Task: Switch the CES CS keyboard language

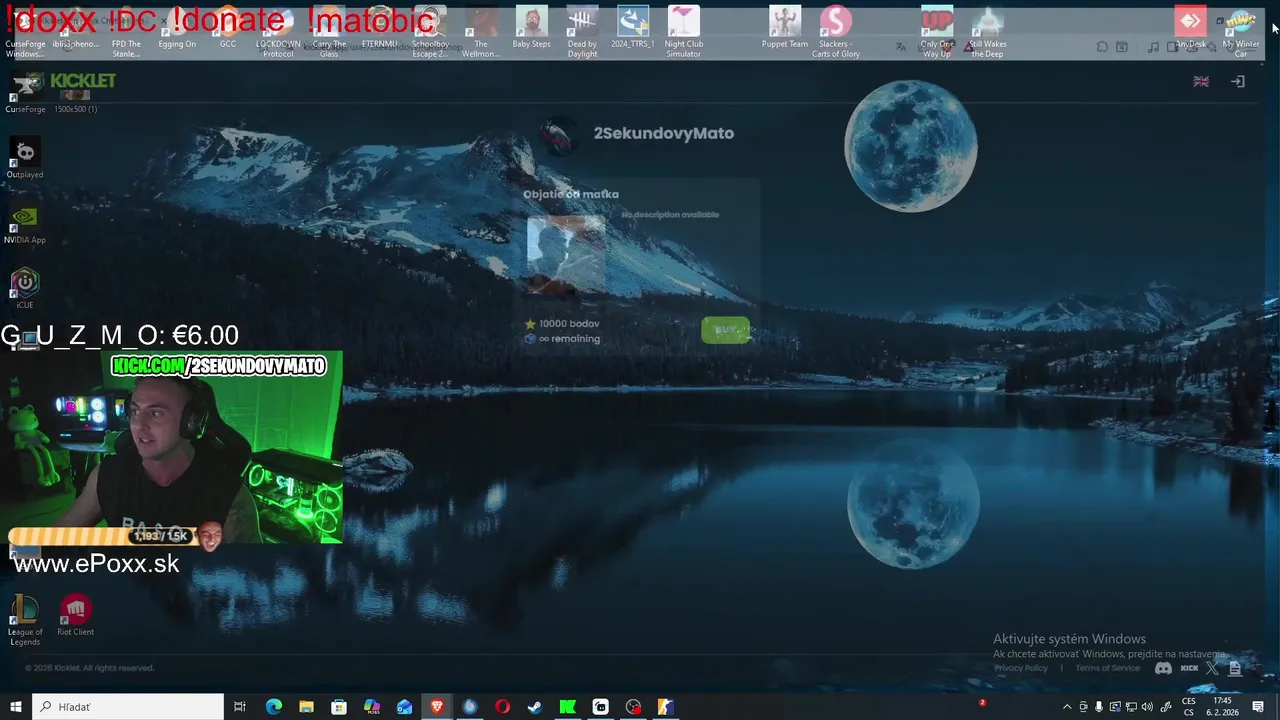Action: tap(1189, 707)
